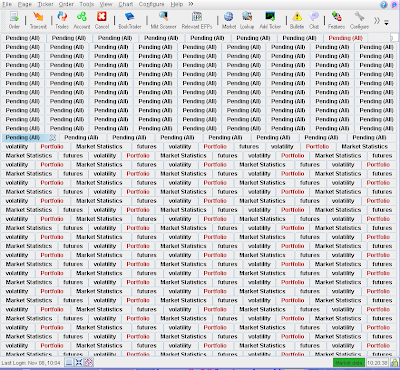Screen dimensions: 400x370
Task: Open the Lookup tool icon
Action: (247, 20)
